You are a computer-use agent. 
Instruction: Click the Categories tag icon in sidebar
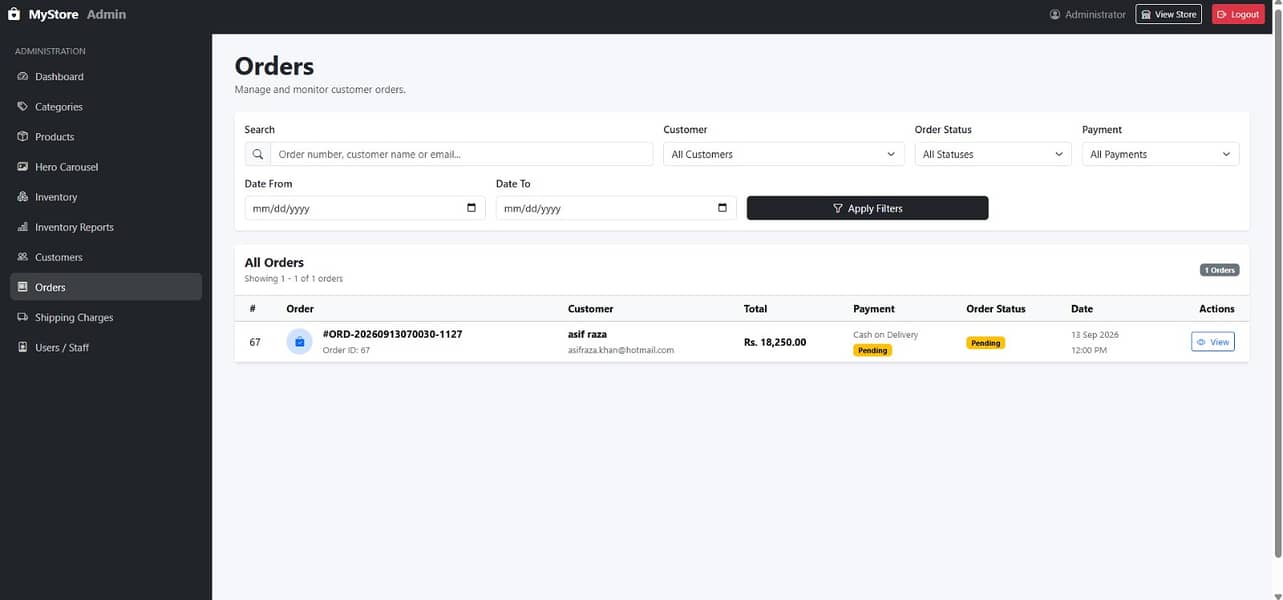23,107
